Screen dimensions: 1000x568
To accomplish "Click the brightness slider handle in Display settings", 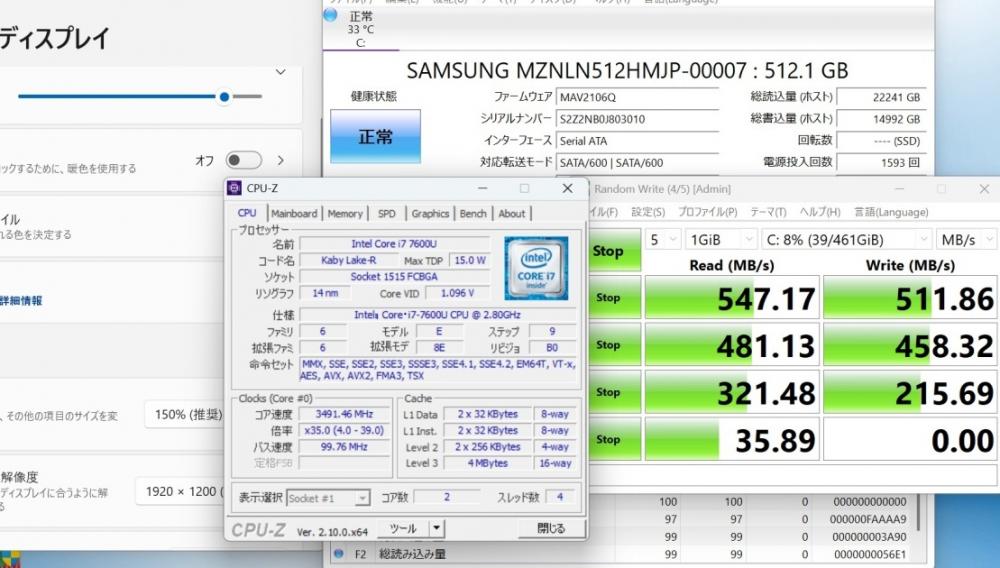I will 224,97.
